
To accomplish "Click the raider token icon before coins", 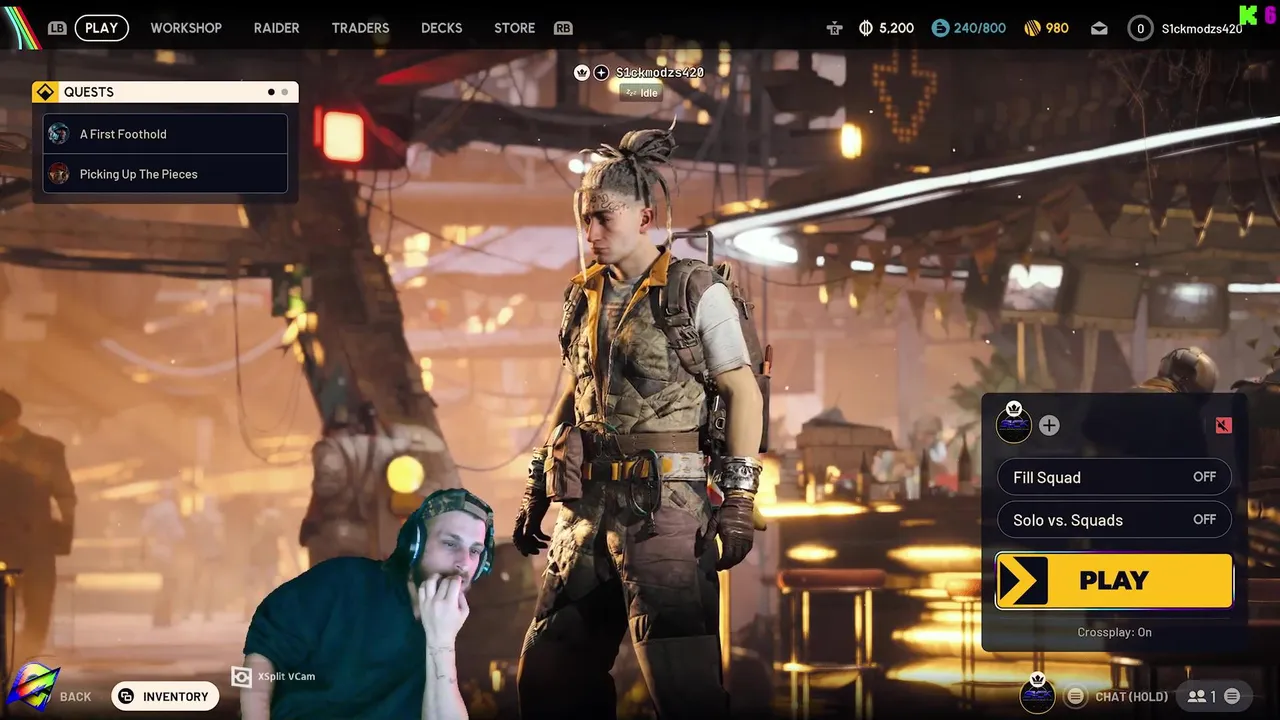I will tap(834, 28).
